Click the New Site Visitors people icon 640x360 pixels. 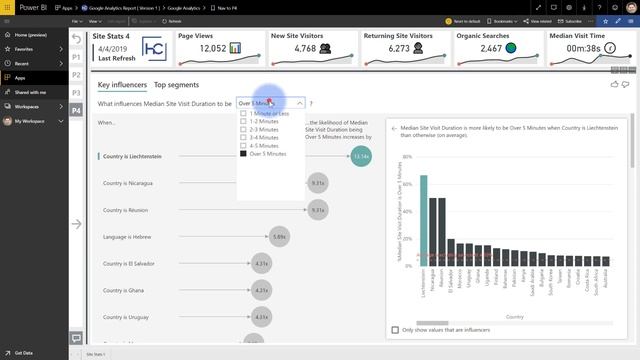point(325,48)
